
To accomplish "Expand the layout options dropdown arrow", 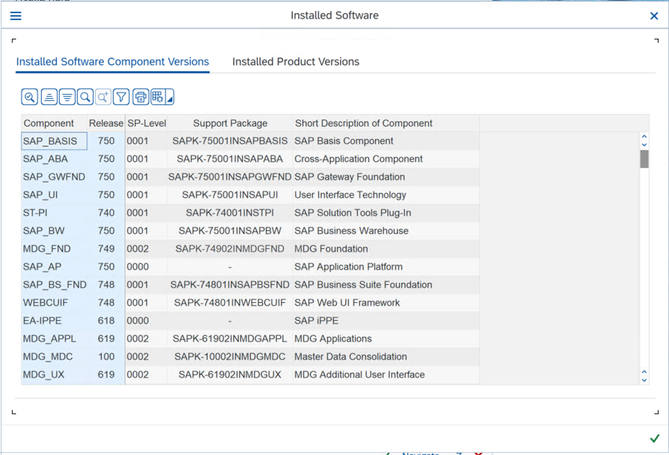I will [x=169, y=97].
